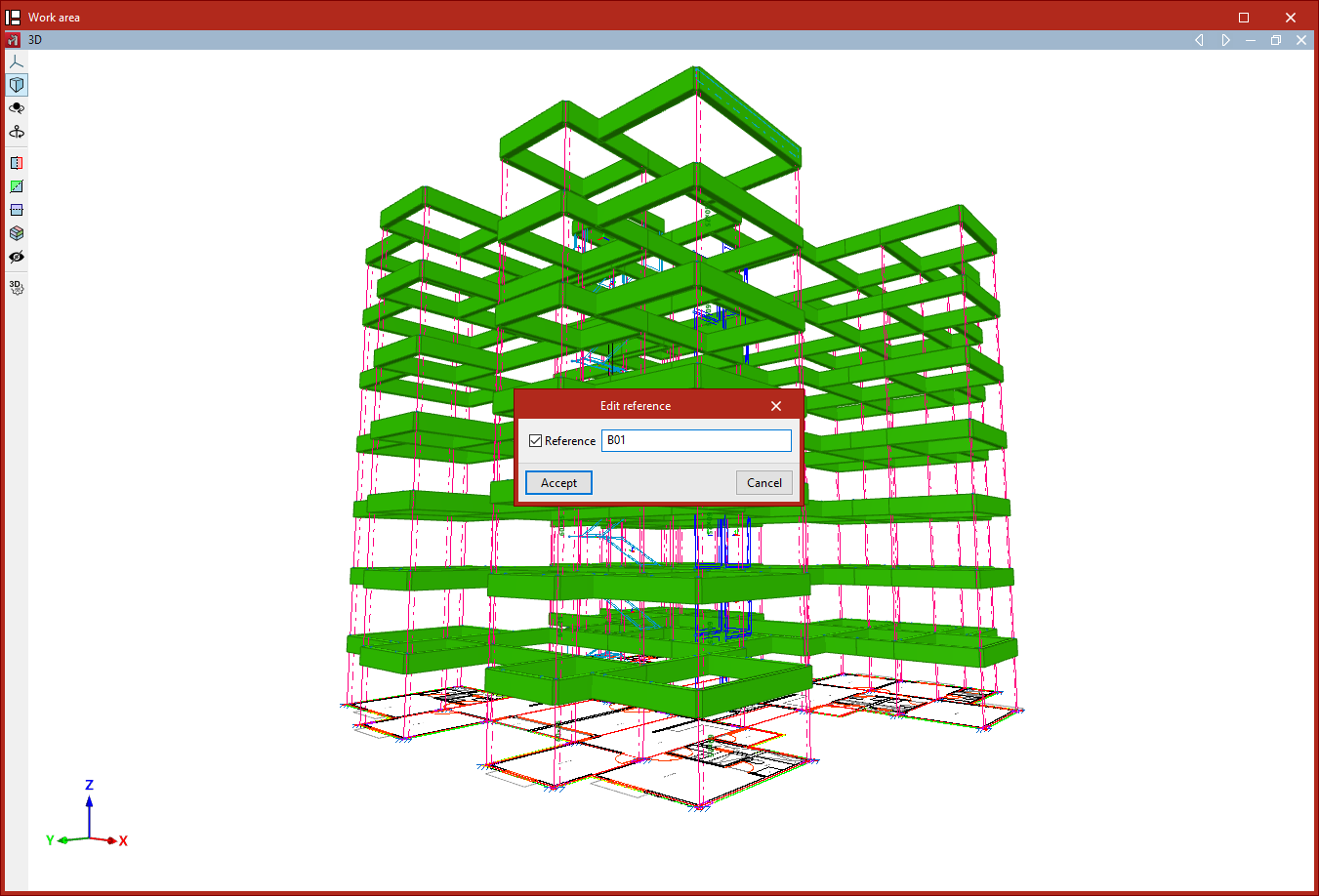Click the Work area title-bar app icon
Screen dimensions: 1319x896
tap(13, 17)
